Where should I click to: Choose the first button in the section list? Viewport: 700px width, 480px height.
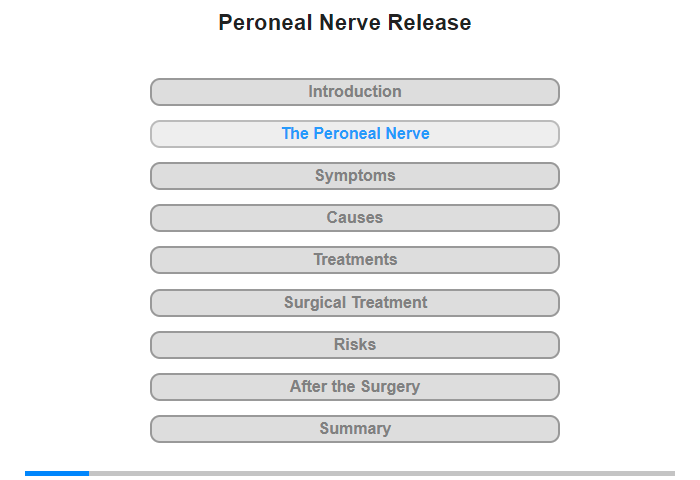tap(354, 92)
